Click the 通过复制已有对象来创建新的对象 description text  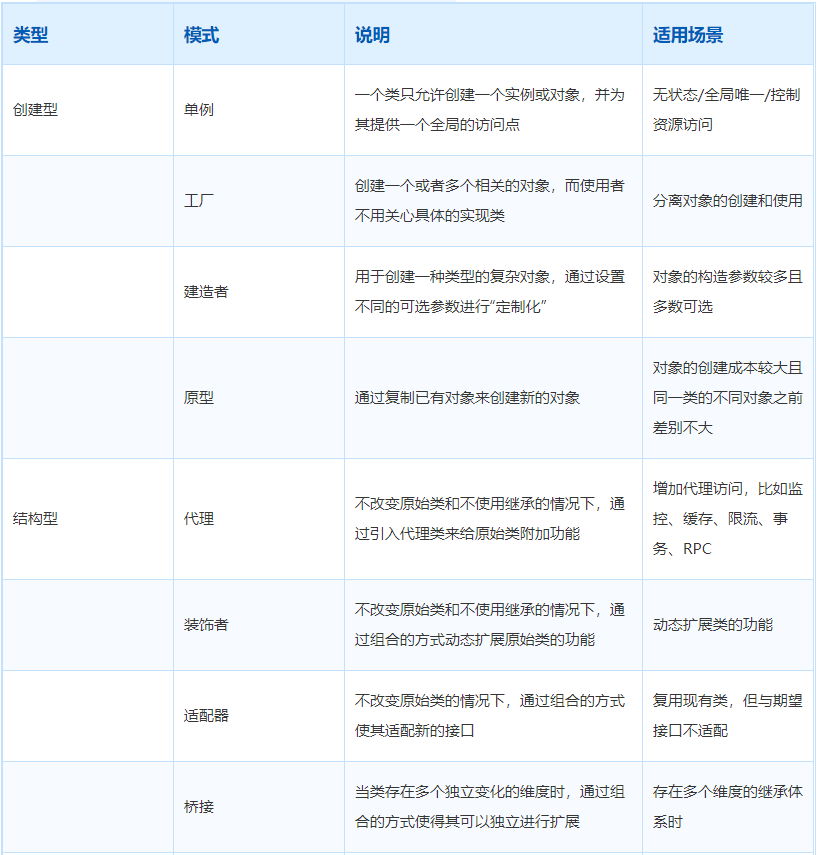(x=467, y=397)
